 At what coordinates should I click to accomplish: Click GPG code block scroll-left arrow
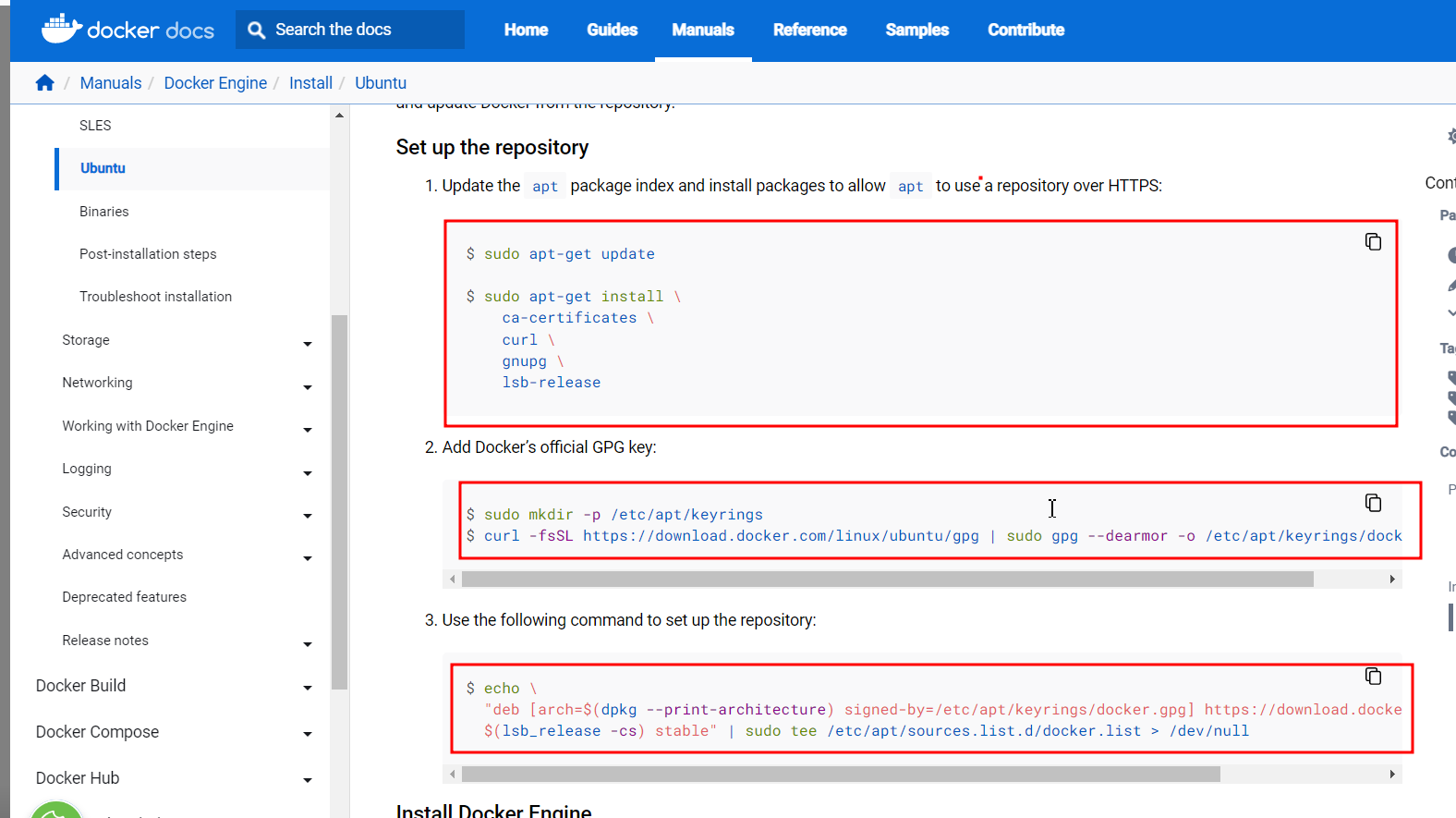coord(452,580)
